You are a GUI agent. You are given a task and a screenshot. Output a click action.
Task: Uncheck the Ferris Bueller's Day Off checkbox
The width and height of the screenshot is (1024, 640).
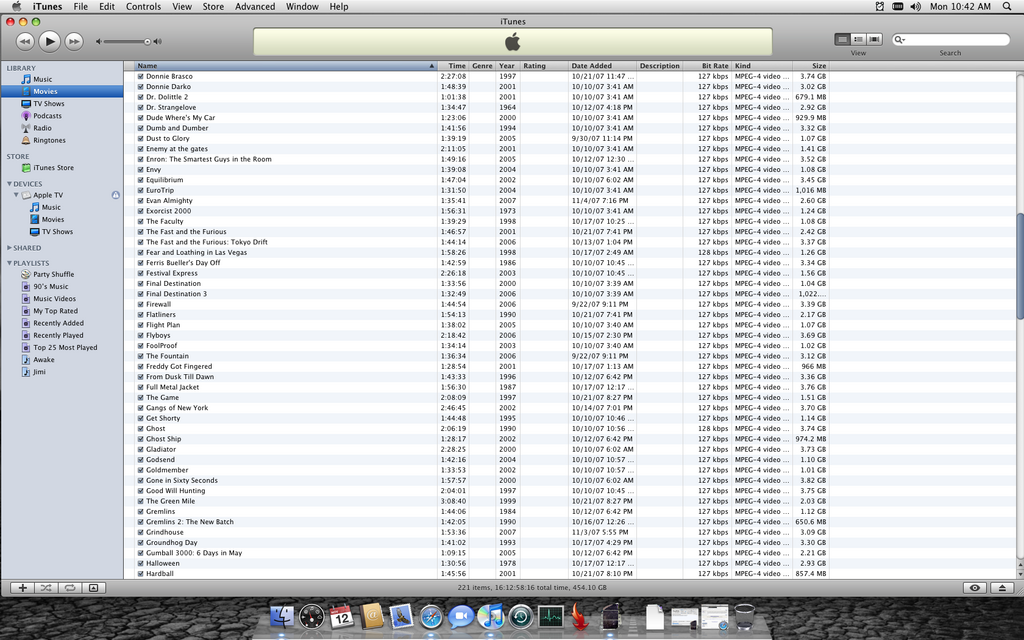[x=140, y=263]
